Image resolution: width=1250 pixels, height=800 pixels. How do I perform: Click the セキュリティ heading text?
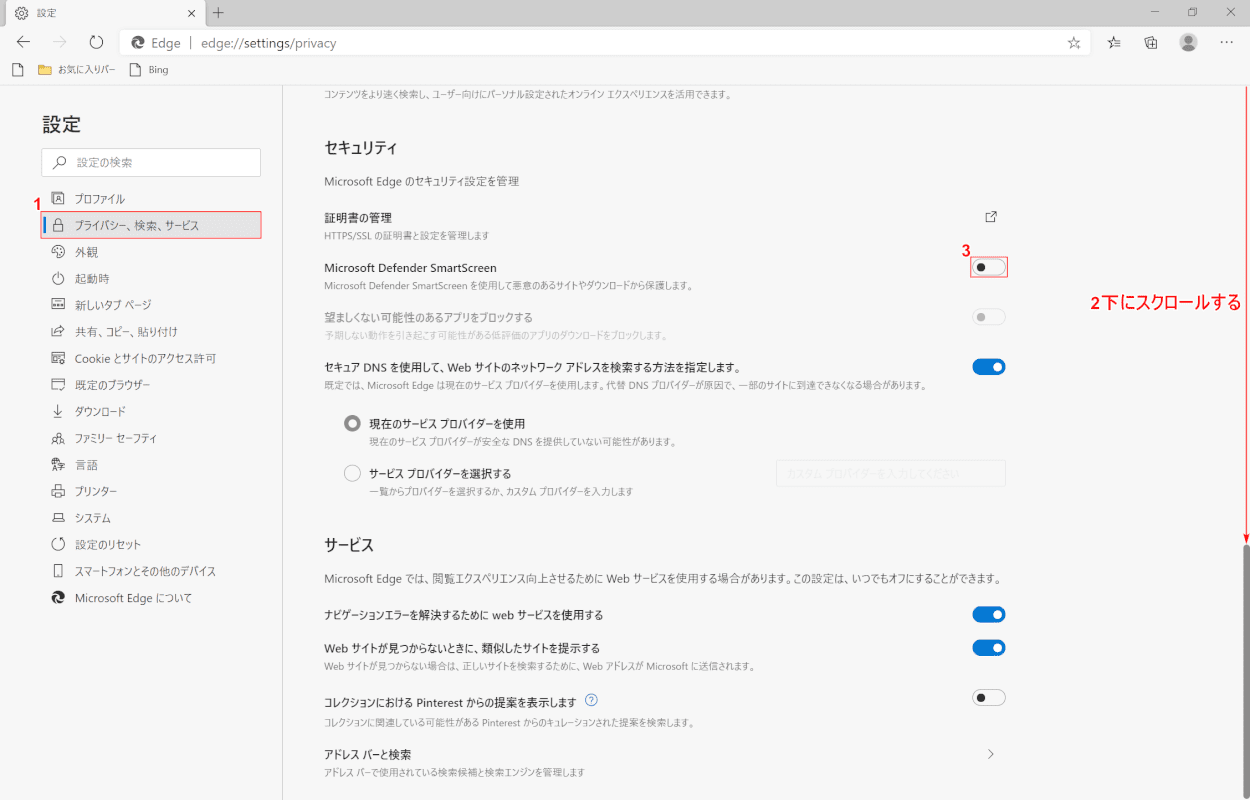pos(361,147)
